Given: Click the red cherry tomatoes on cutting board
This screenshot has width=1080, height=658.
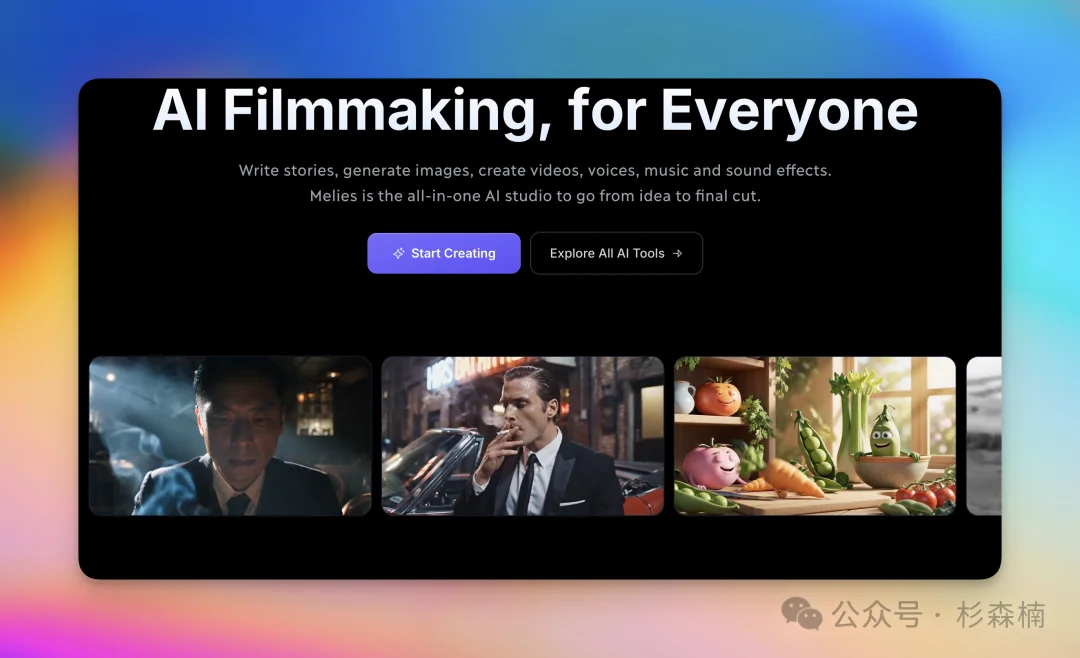Looking at the screenshot, I should [925, 495].
